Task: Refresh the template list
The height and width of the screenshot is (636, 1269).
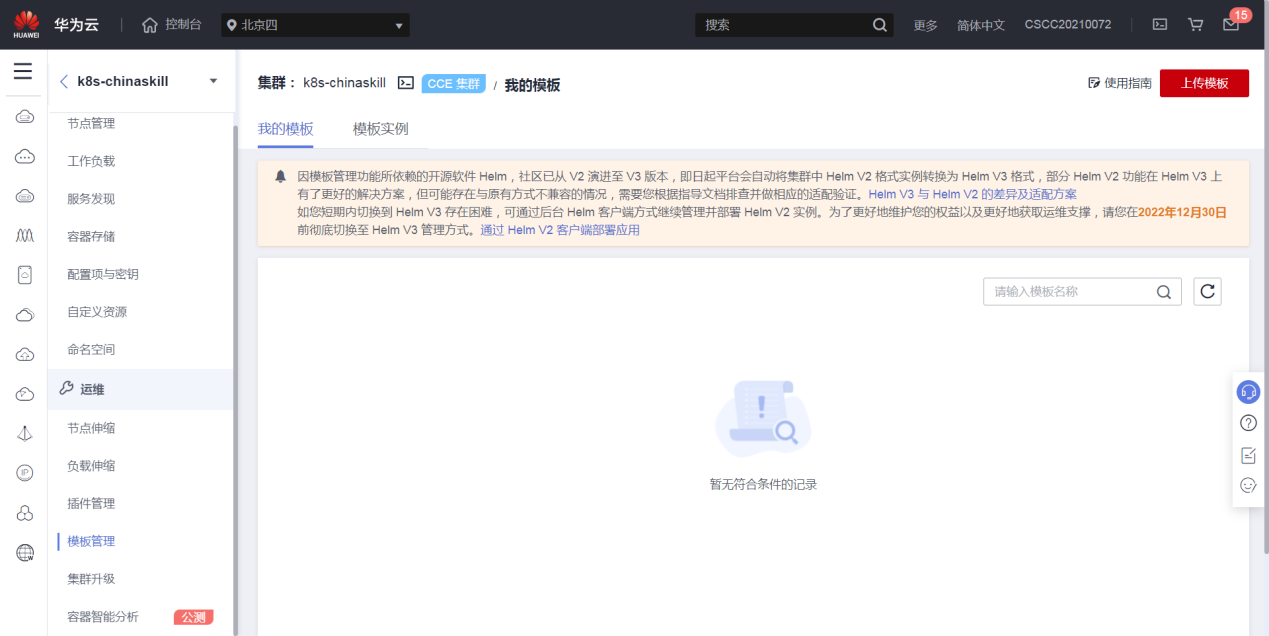Action: pos(1207,292)
